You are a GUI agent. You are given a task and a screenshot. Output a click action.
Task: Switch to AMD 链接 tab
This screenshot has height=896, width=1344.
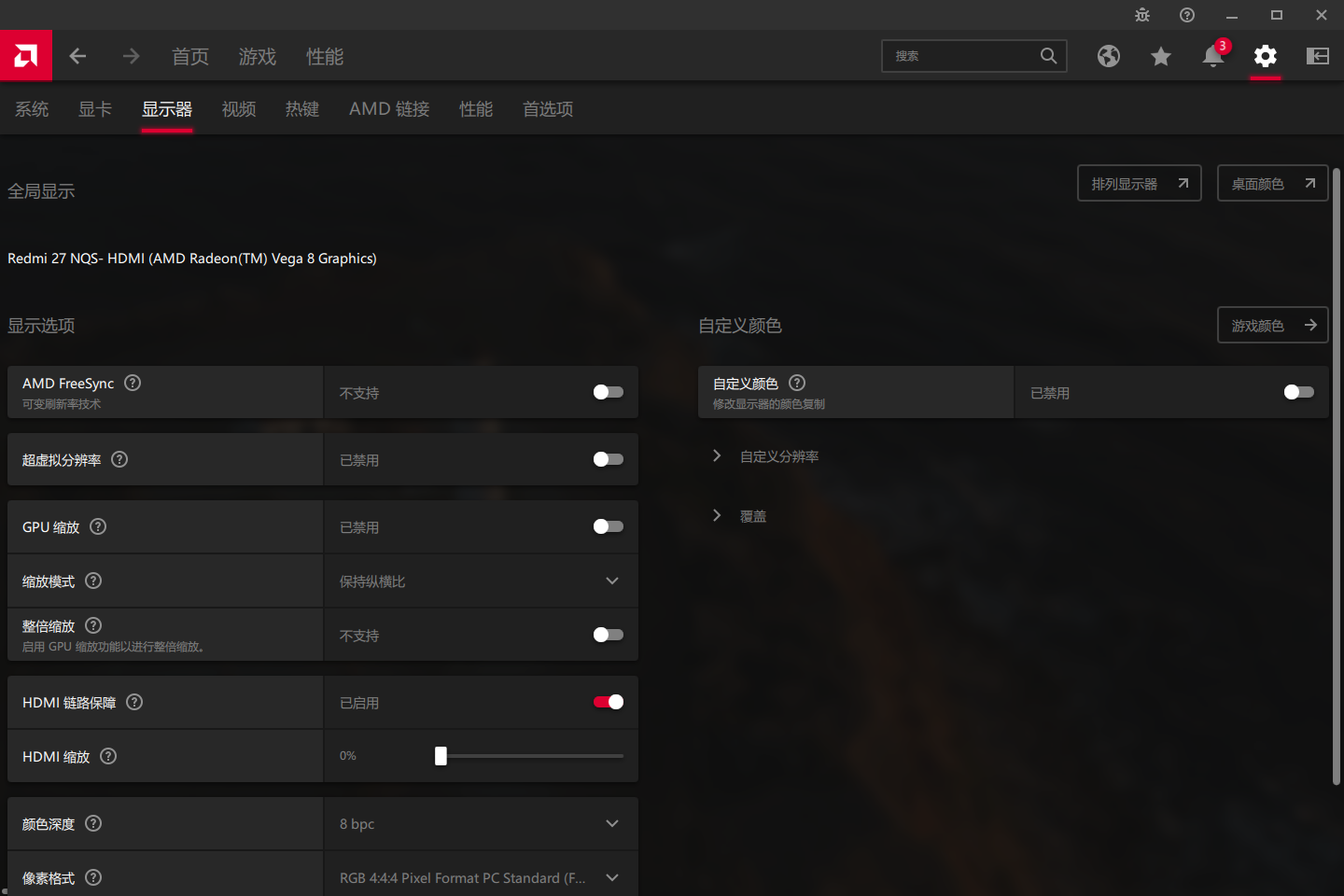coord(389,109)
